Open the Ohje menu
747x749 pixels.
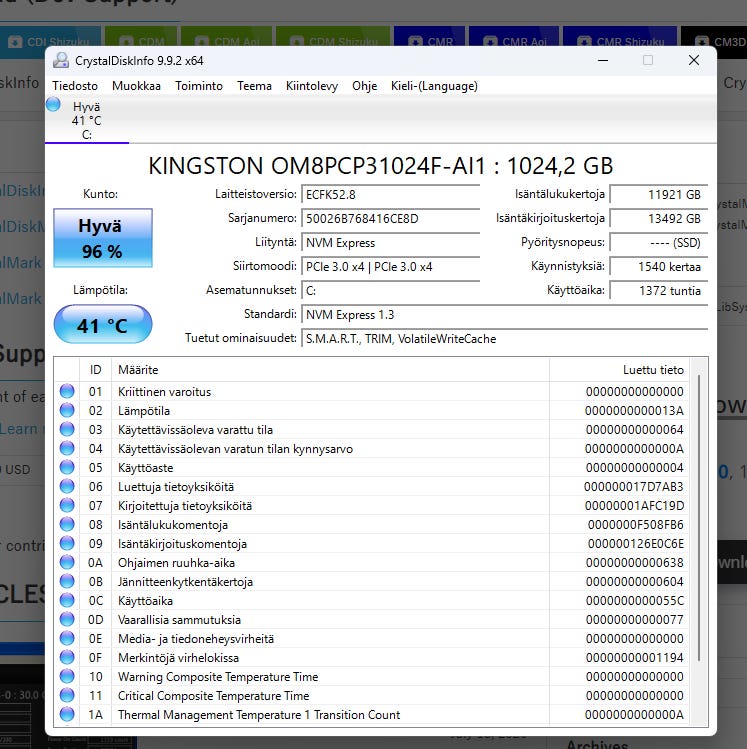click(x=364, y=86)
